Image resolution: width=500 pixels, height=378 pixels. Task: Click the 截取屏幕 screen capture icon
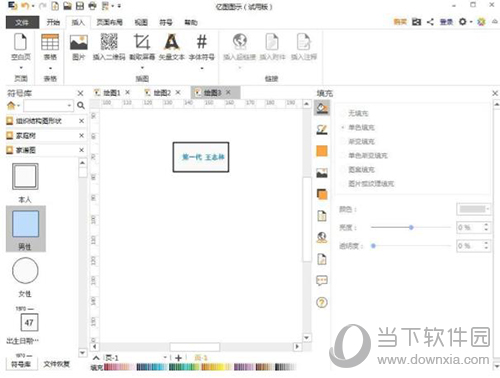coord(142,42)
